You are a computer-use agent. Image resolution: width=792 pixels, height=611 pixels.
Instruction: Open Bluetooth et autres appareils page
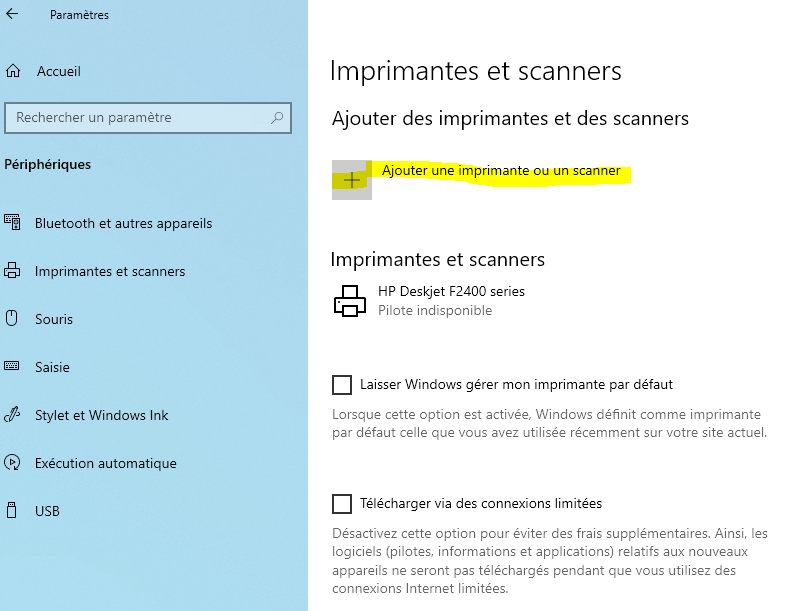coord(123,223)
